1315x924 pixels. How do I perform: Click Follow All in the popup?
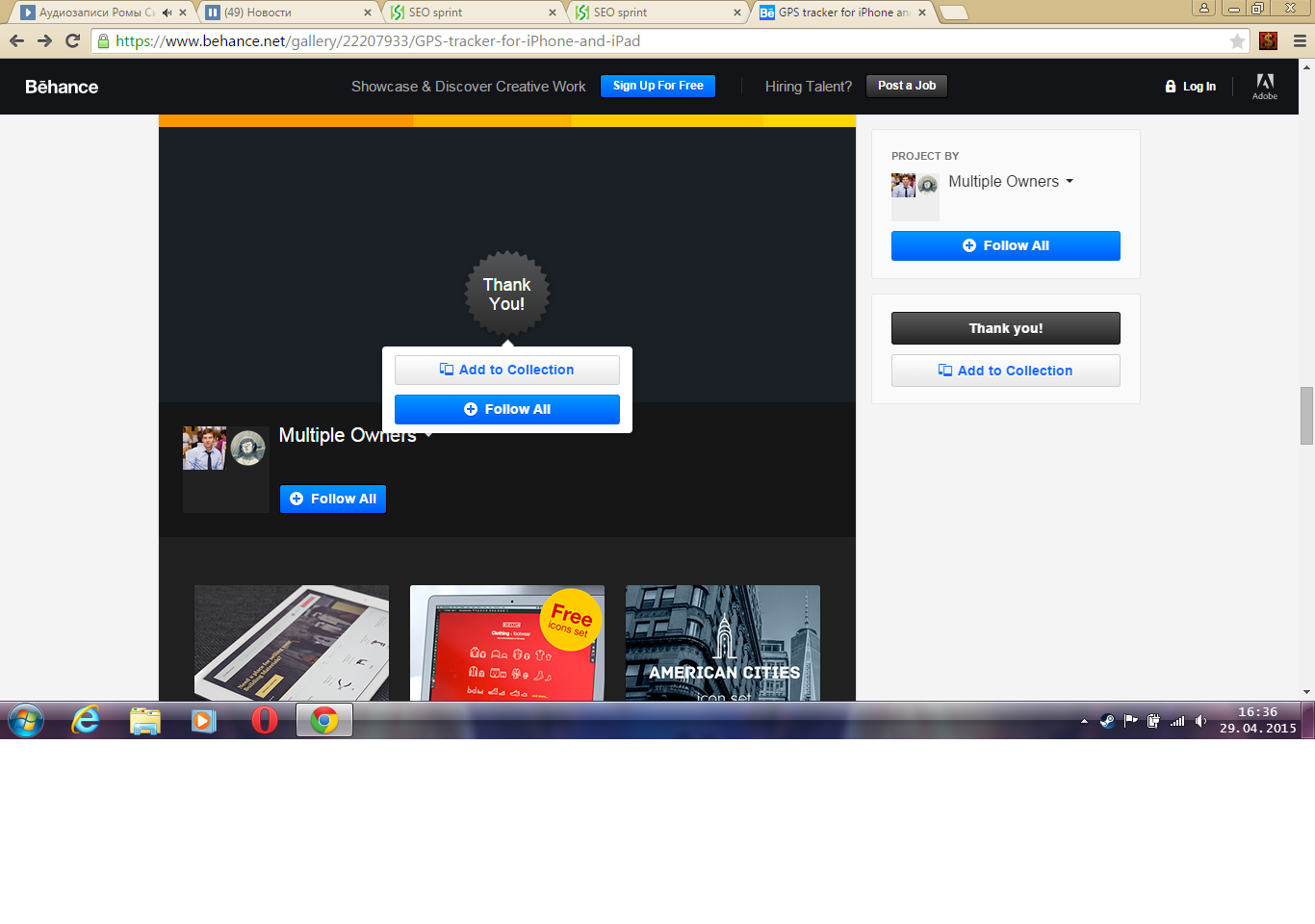[x=507, y=409]
